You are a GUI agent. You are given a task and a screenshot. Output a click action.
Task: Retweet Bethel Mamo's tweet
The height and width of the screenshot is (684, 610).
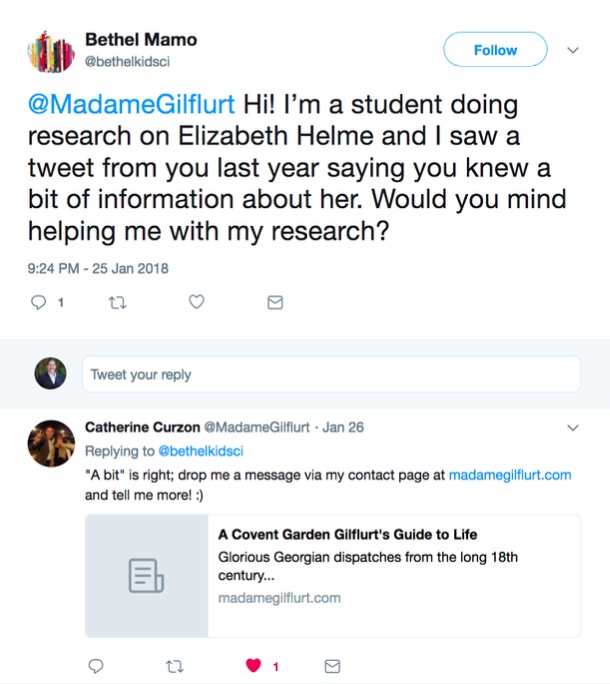pyautogui.click(x=118, y=302)
